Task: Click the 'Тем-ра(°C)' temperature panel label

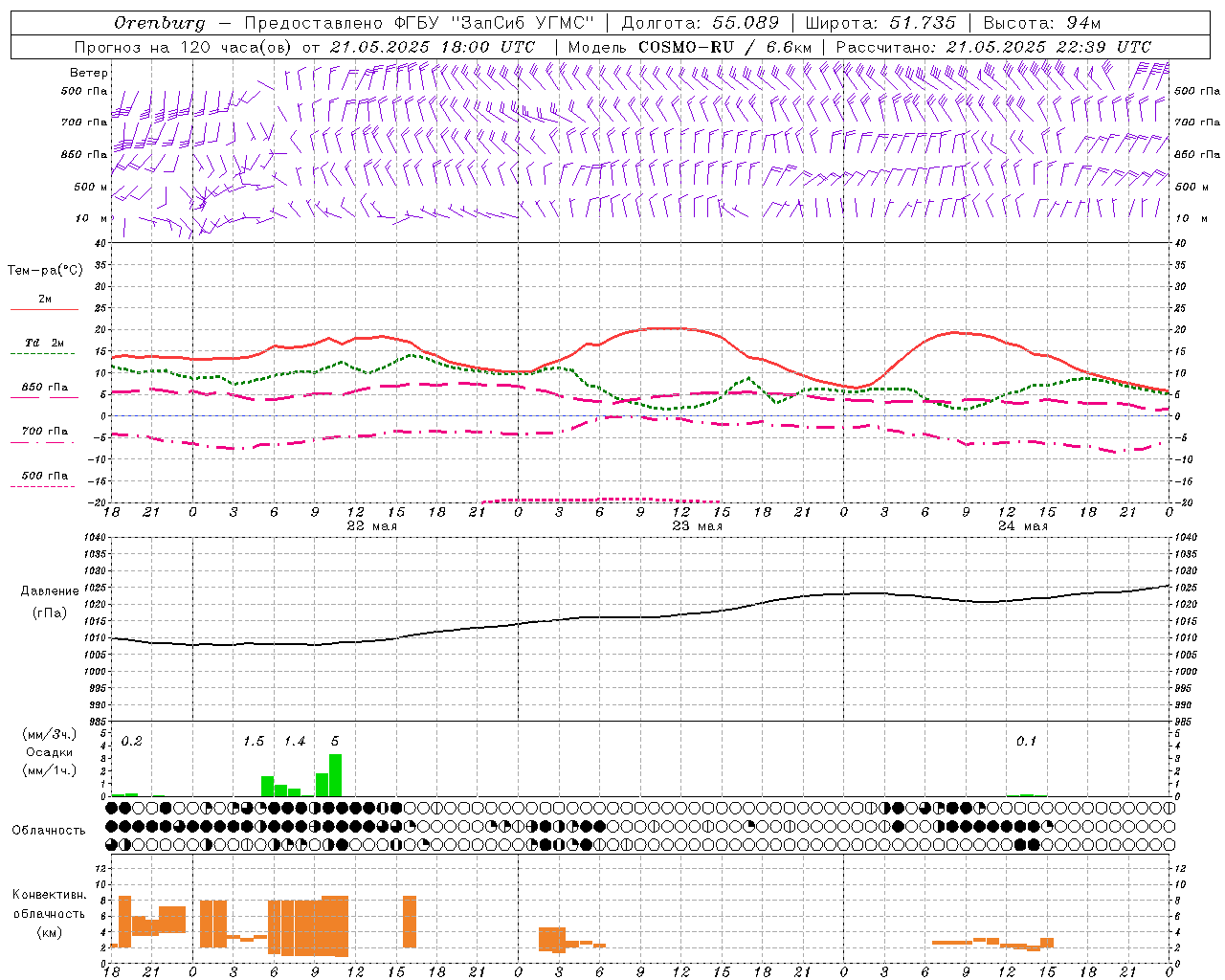Action: (45, 271)
